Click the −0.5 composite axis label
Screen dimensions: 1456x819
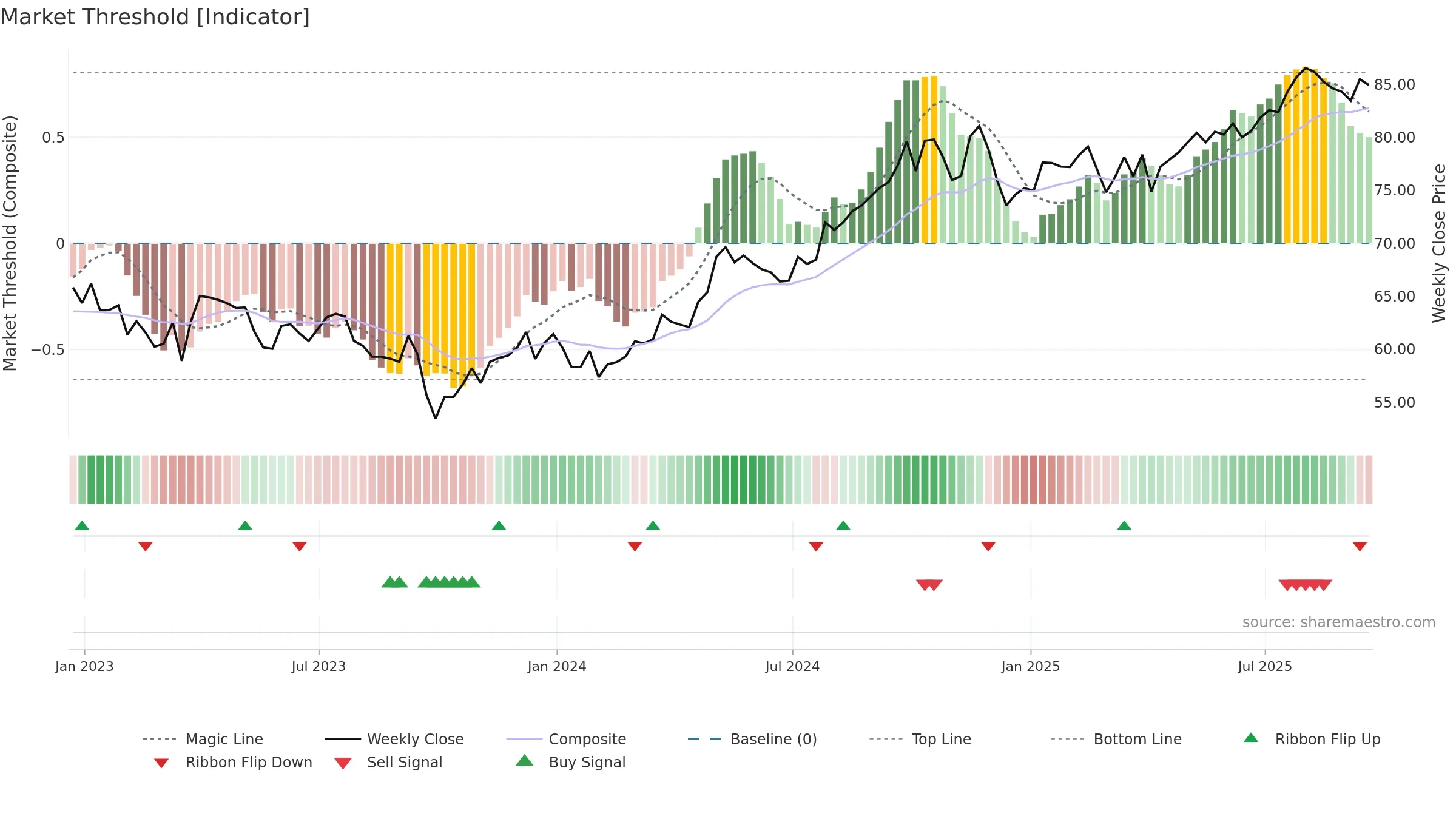tap(47, 349)
